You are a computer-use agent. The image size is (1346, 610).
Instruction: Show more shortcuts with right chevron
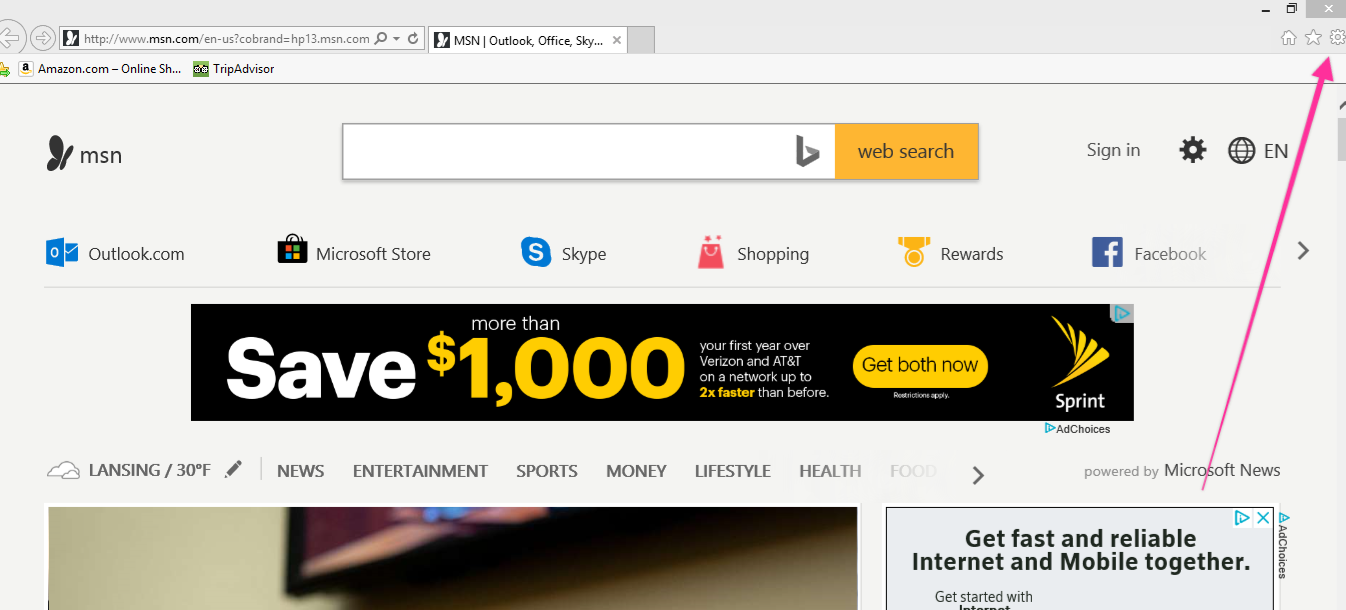[x=1303, y=251]
